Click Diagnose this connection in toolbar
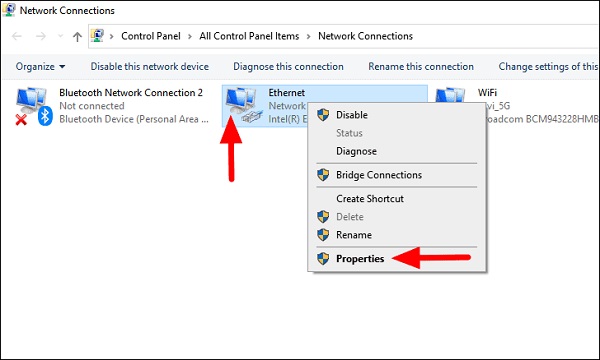The width and height of the screenshot is (600, 360). coord(289,67)
